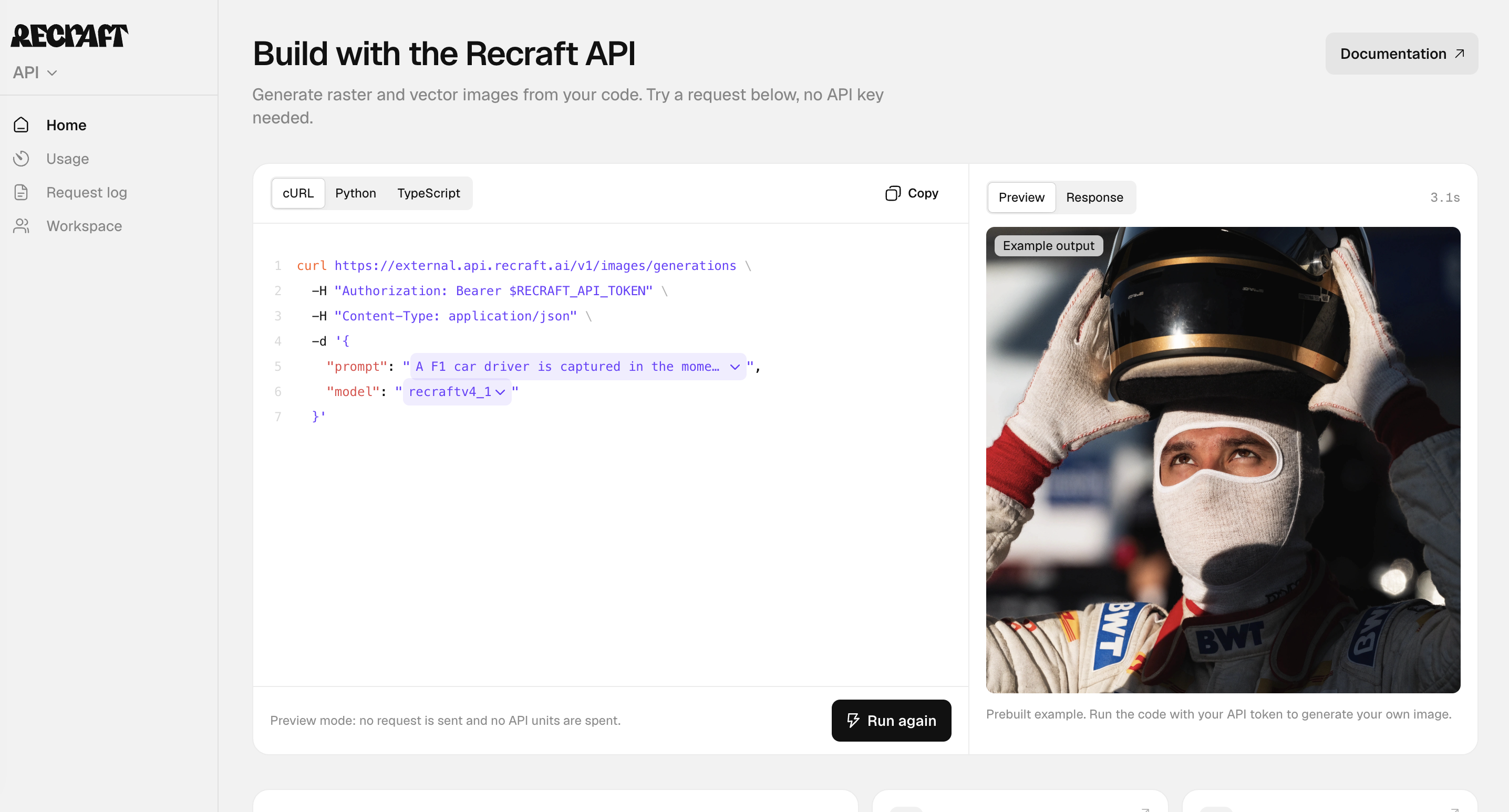Open the recraftv4_1 model dropdown
Screen dimensions: 1509x812
click(457, 392)
